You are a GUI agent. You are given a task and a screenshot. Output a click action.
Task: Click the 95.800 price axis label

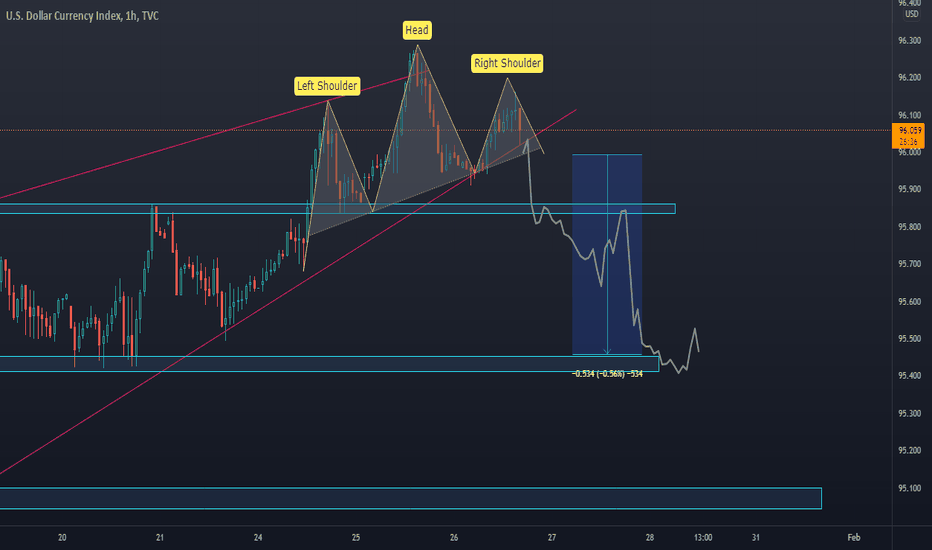tap(909, 227)
